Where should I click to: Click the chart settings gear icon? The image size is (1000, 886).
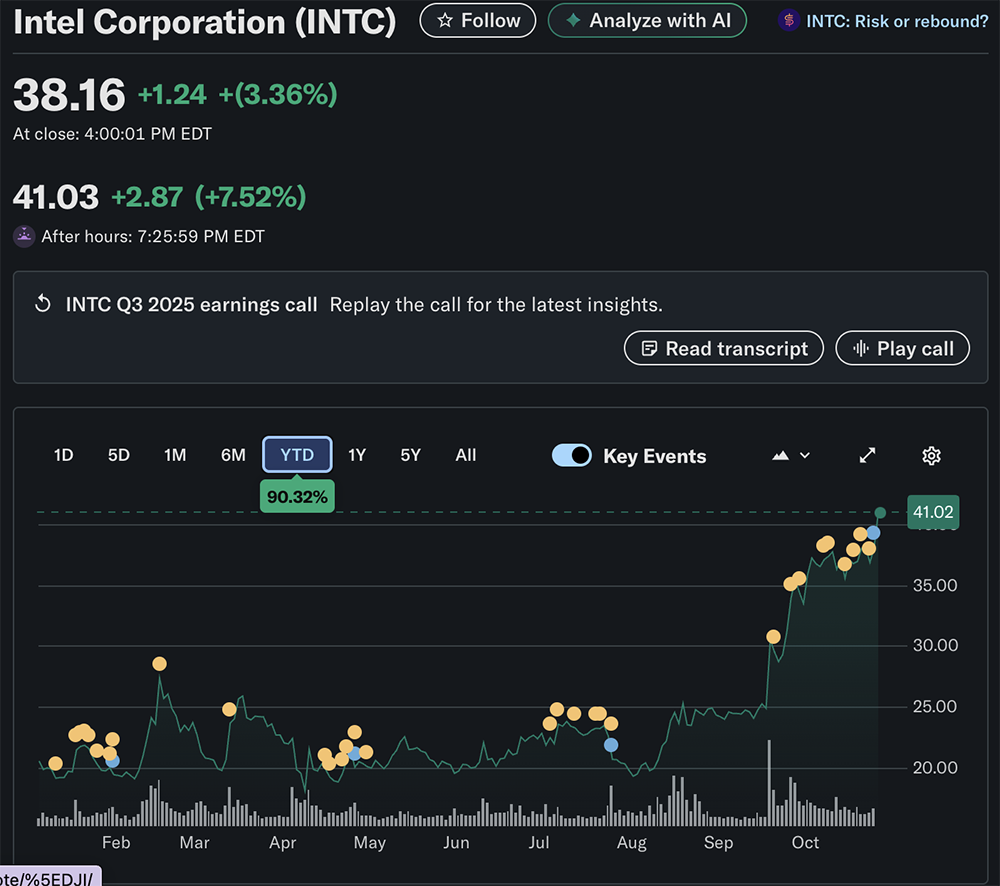(x=931, y=456)
